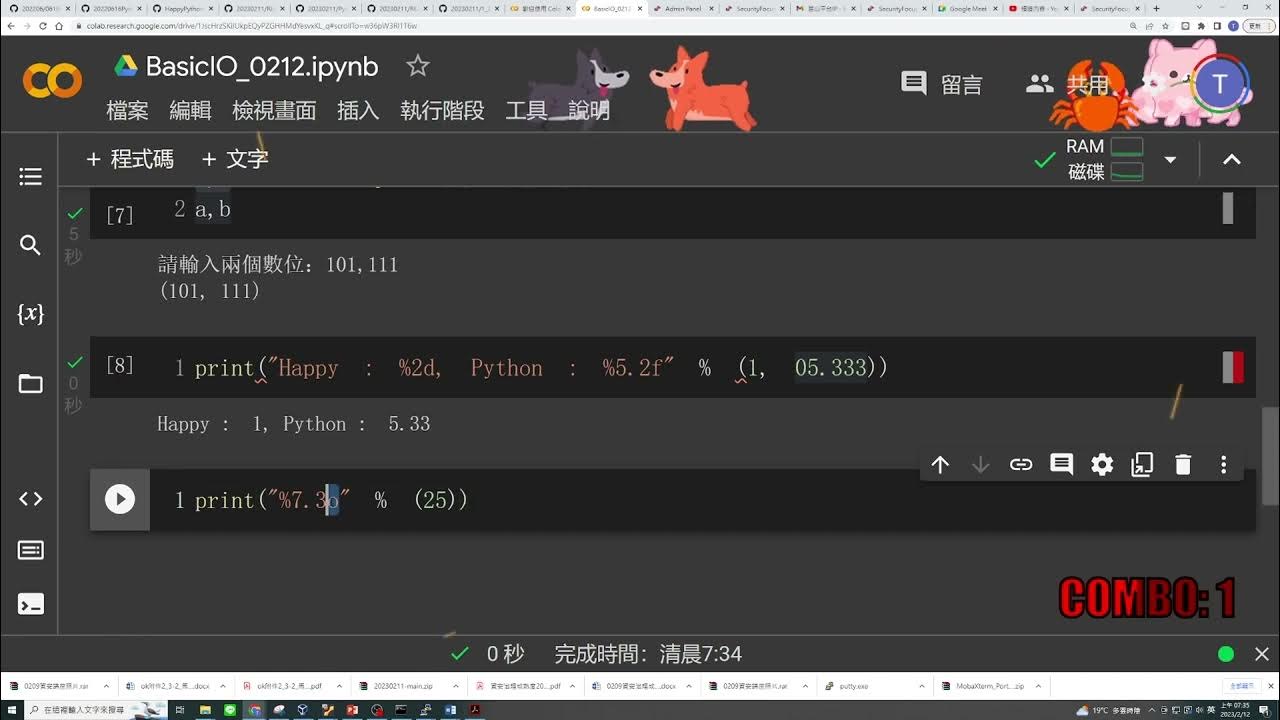Select output text Happy : 1, Python : 5.33

293,424
